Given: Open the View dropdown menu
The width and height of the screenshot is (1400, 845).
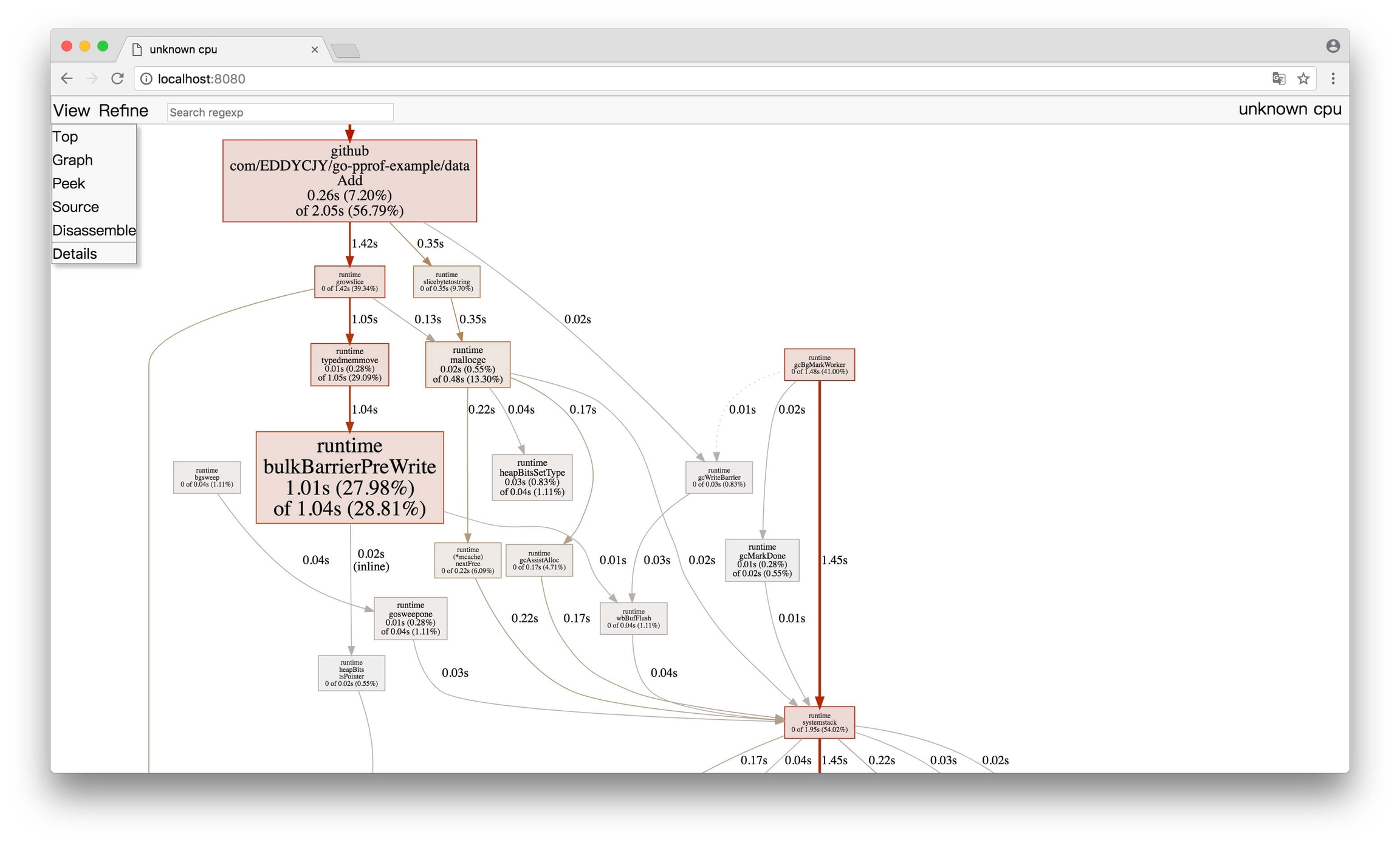Looking at the screenshot, I should [71, 111].
